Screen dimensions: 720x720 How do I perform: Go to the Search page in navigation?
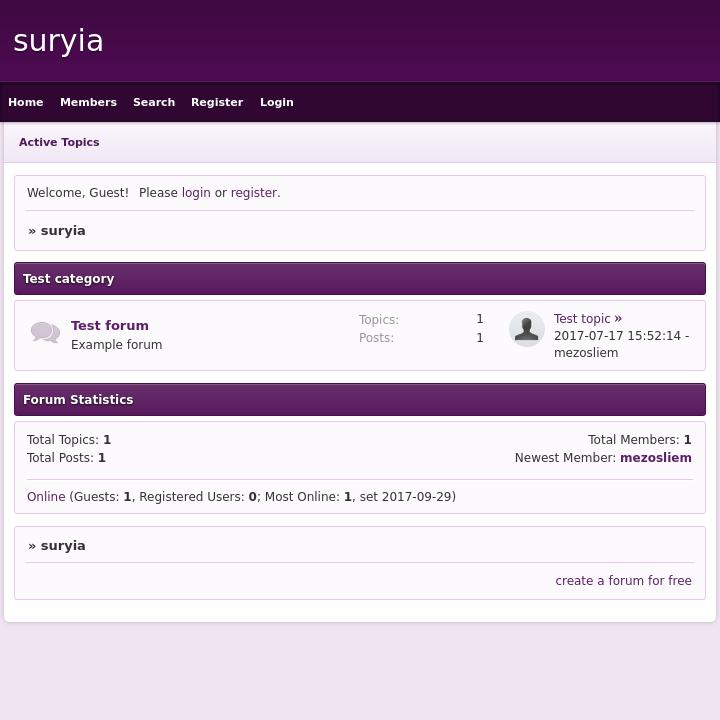click(154, 102)
